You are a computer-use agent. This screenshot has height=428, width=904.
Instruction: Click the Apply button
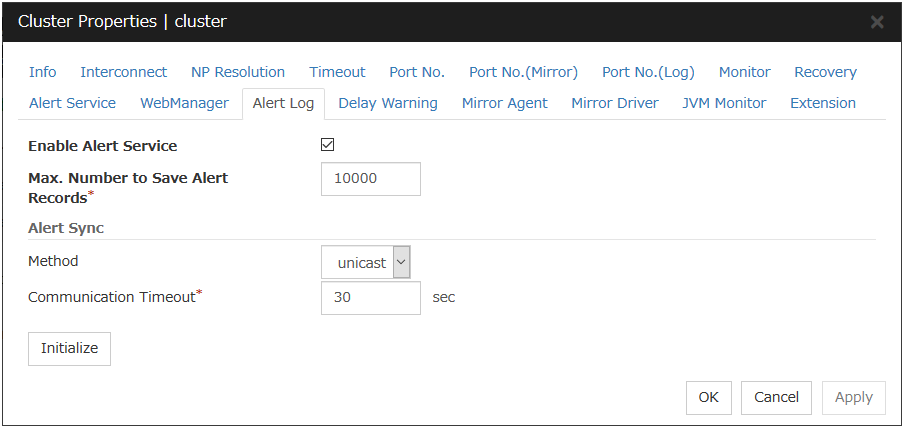[x=853, y=397]
